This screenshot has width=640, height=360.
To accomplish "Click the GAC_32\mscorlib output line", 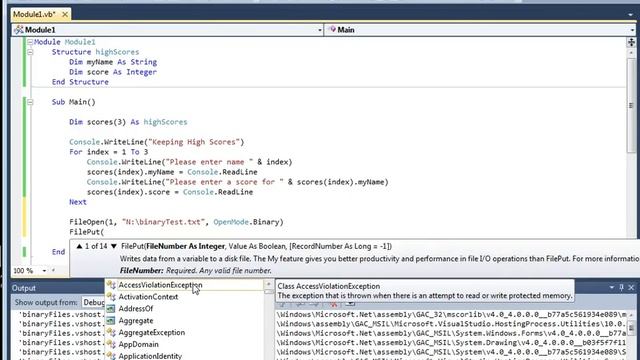I will (451, 314).
